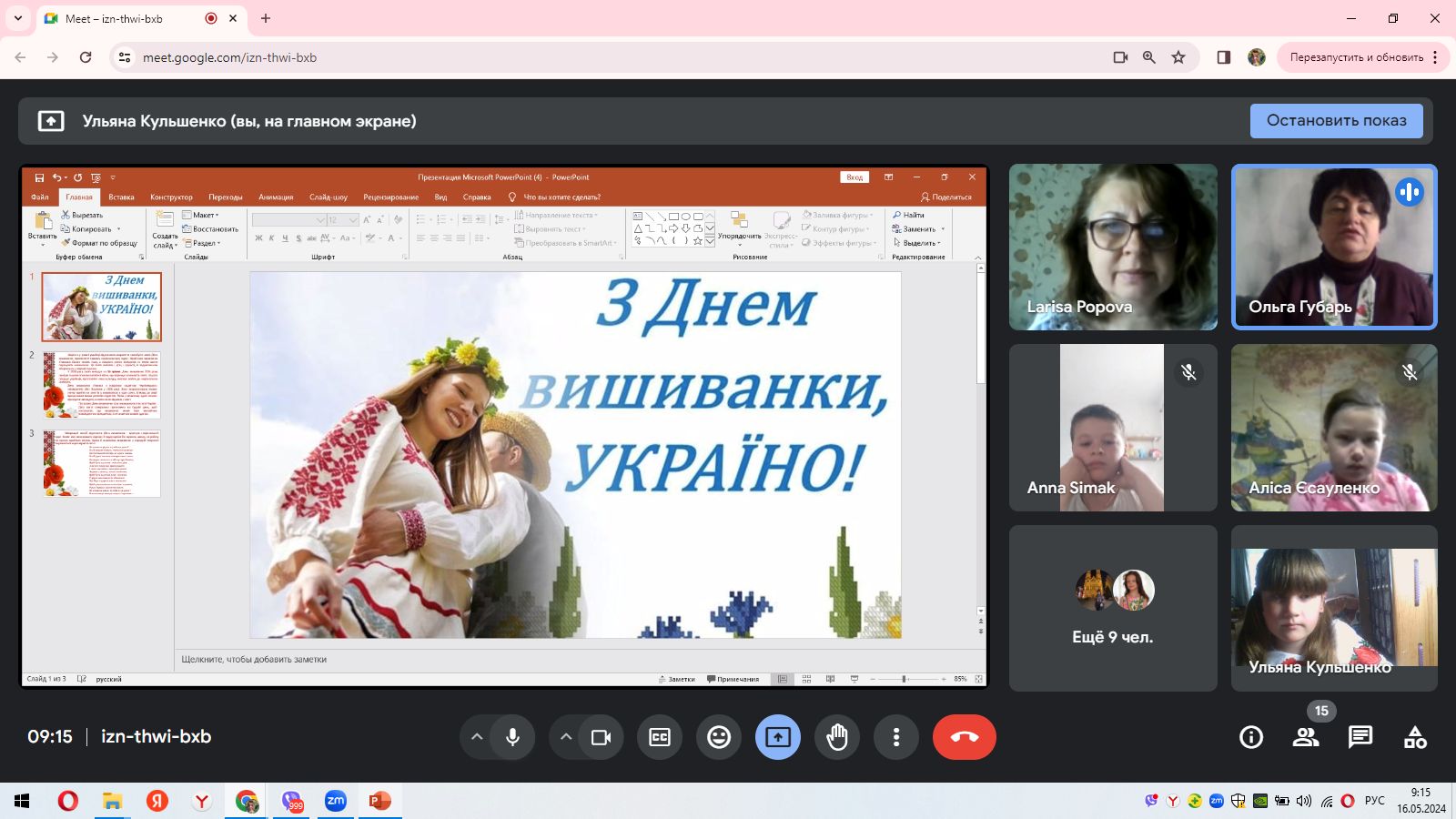Open PowerPoint from the Windows taskbar

tap(379, 801)
